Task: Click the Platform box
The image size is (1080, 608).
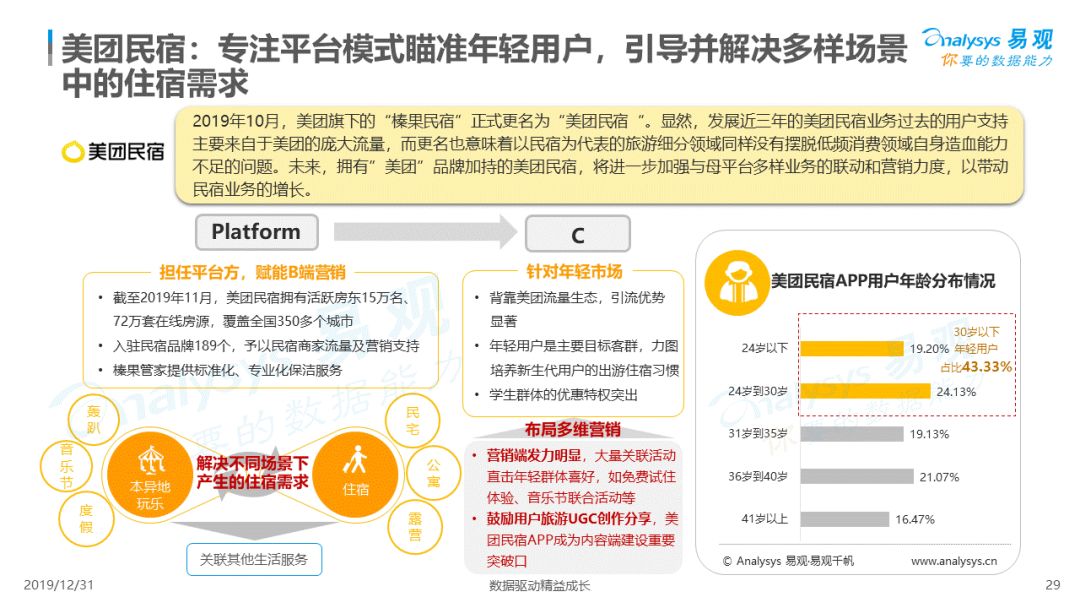Action: pyautogui.click(x=256, y=232)
